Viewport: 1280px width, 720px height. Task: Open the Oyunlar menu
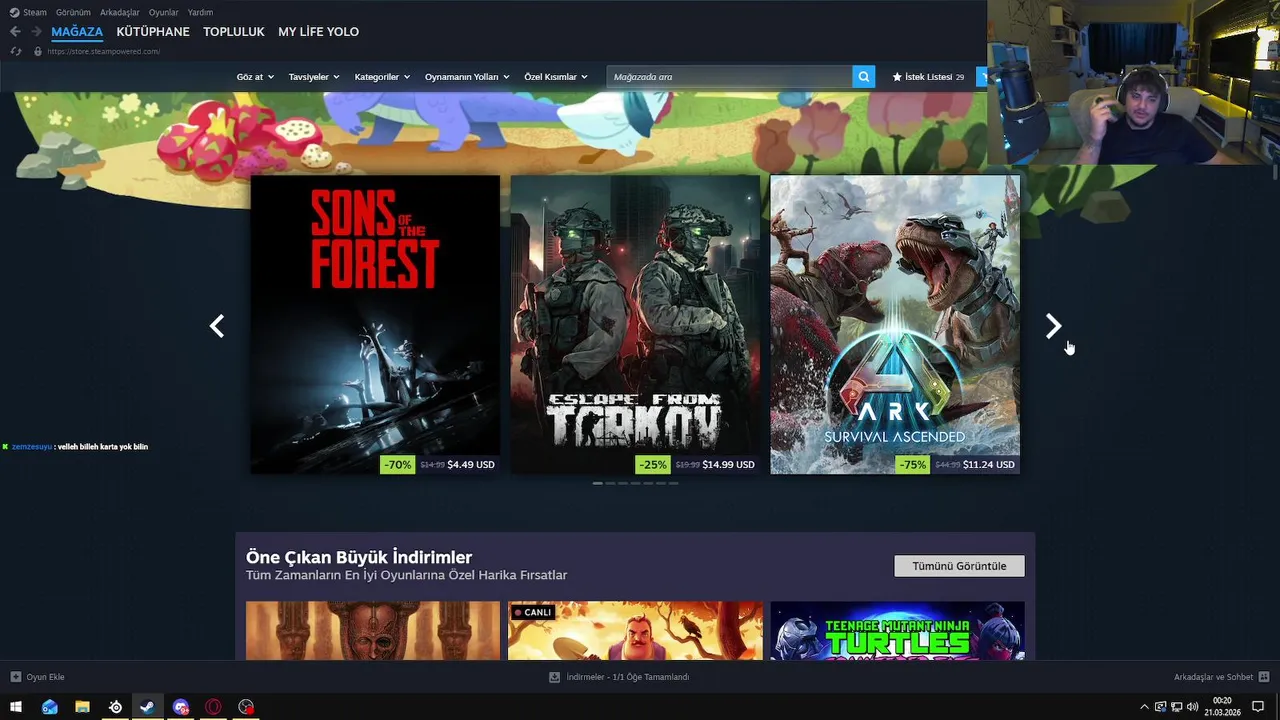(163, 12)
